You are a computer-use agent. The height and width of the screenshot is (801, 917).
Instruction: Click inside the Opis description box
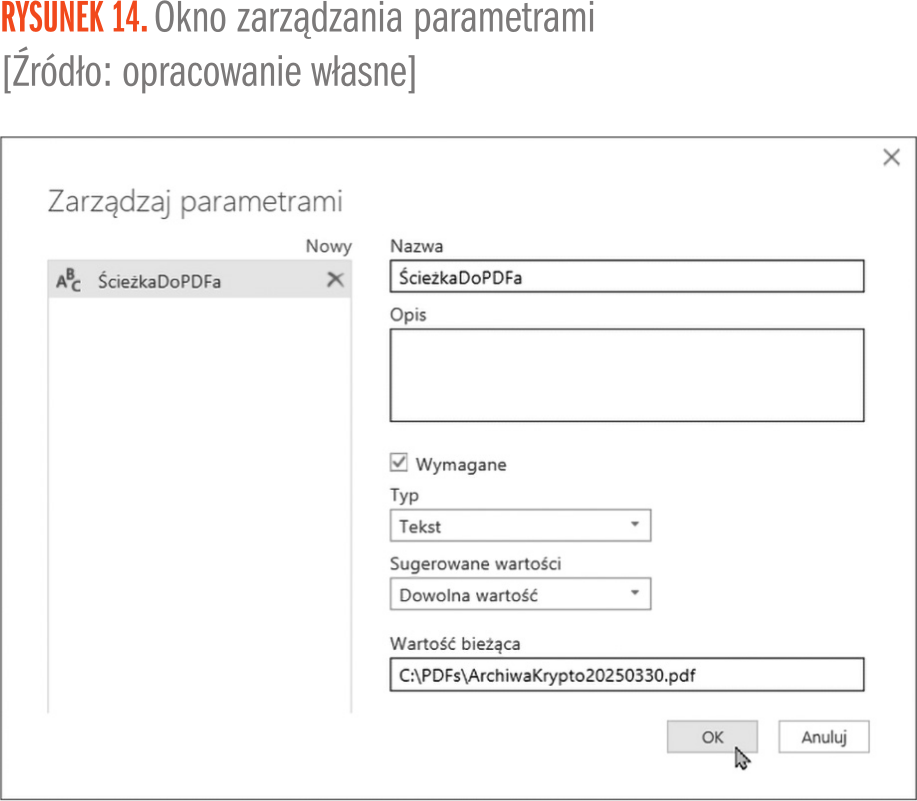coord(626,375)
